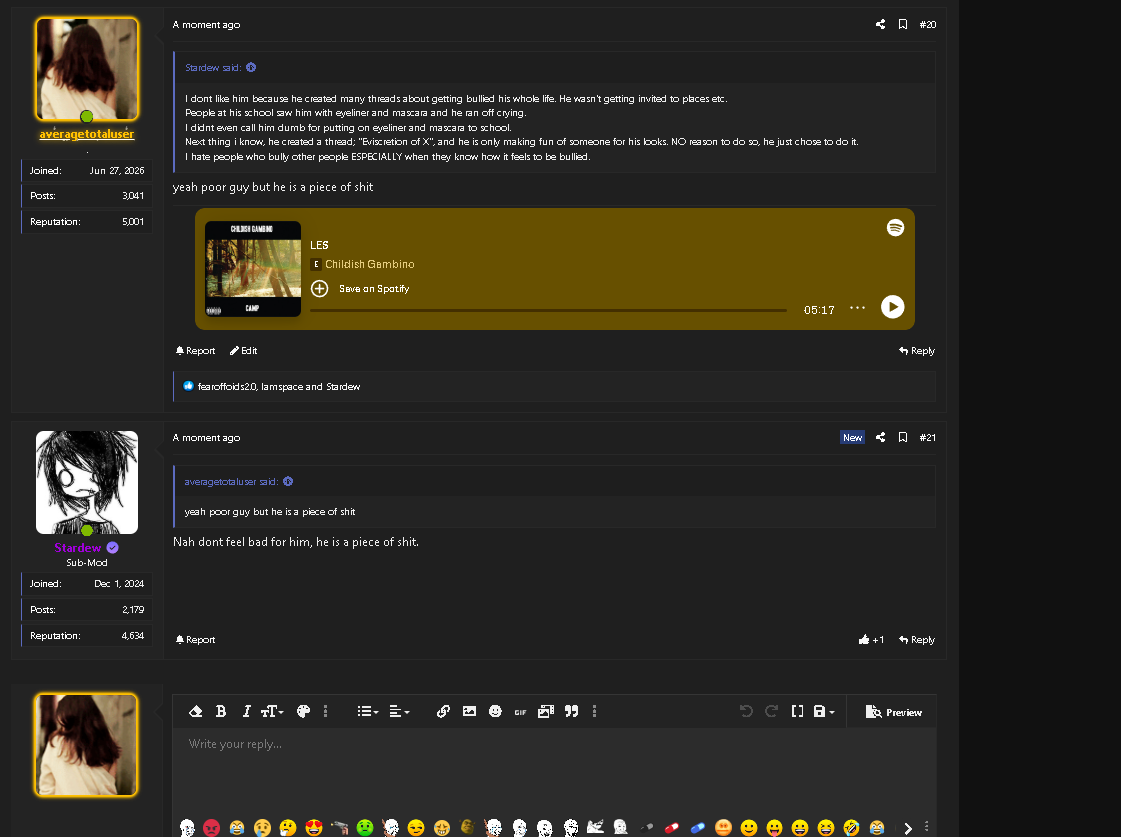The width and height of the screenshot is (1121, 837).
Task: Open the font size dropdown
Action: 272,711
